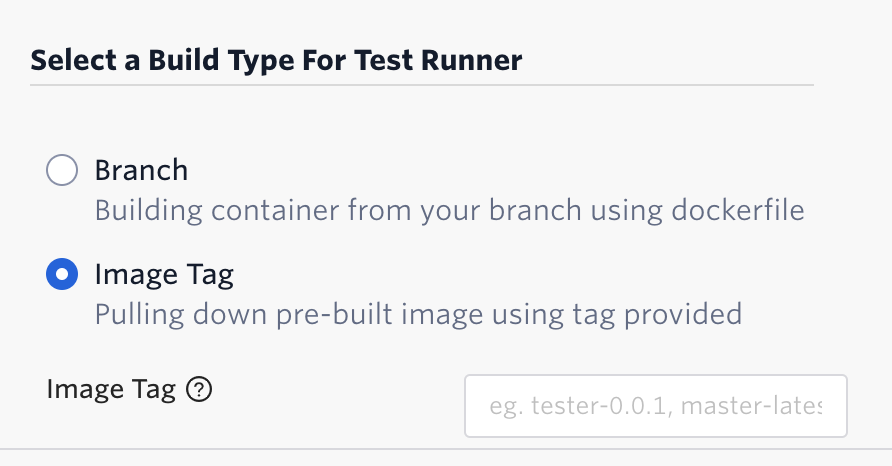Focus the Image Tag text input field
Screen dimensions: 892x466
[656, 406]
